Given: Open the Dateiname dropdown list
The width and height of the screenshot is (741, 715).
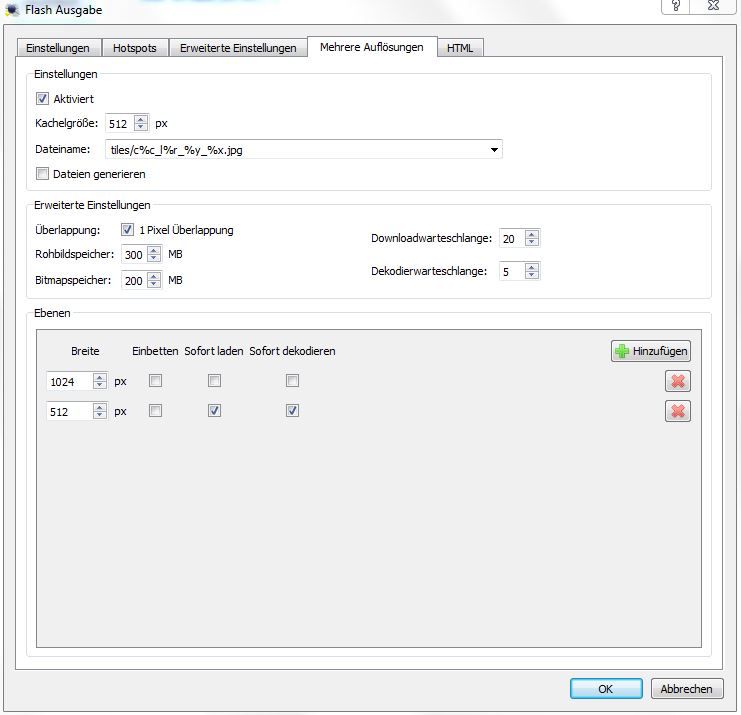Looking at the screenshot, I should (494, 150).
